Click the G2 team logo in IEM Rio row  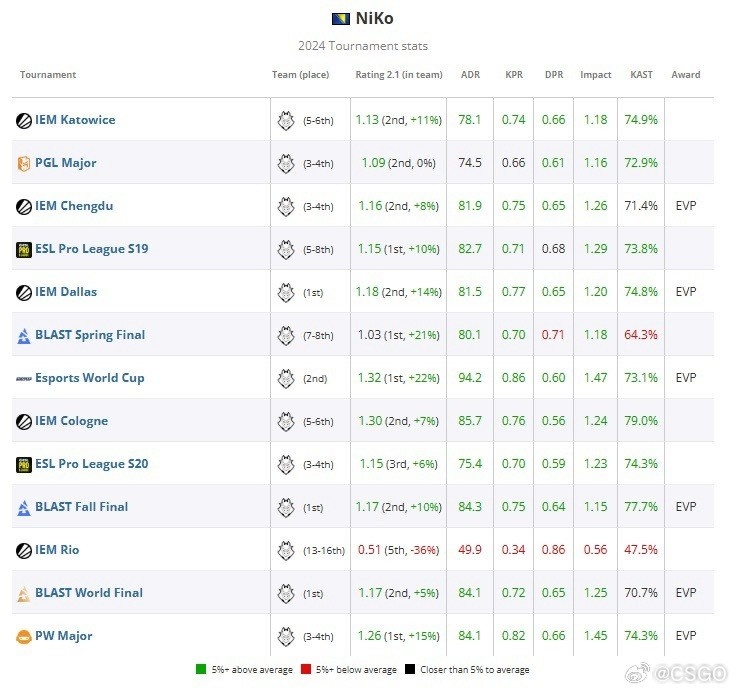[x=285, y=550]
